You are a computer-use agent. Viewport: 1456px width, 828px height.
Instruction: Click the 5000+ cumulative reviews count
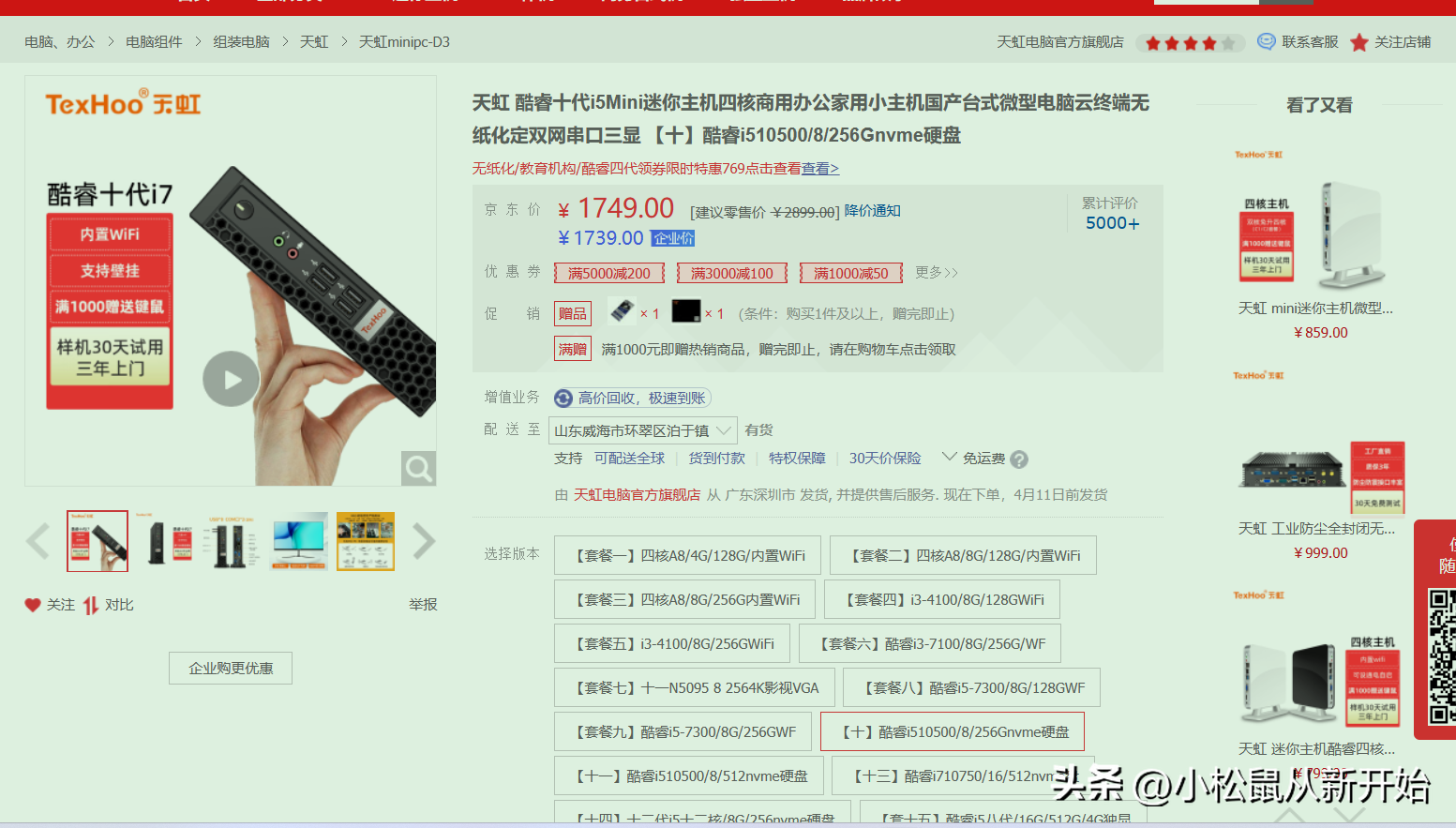pyautogui.click(x=1113, y=223)
